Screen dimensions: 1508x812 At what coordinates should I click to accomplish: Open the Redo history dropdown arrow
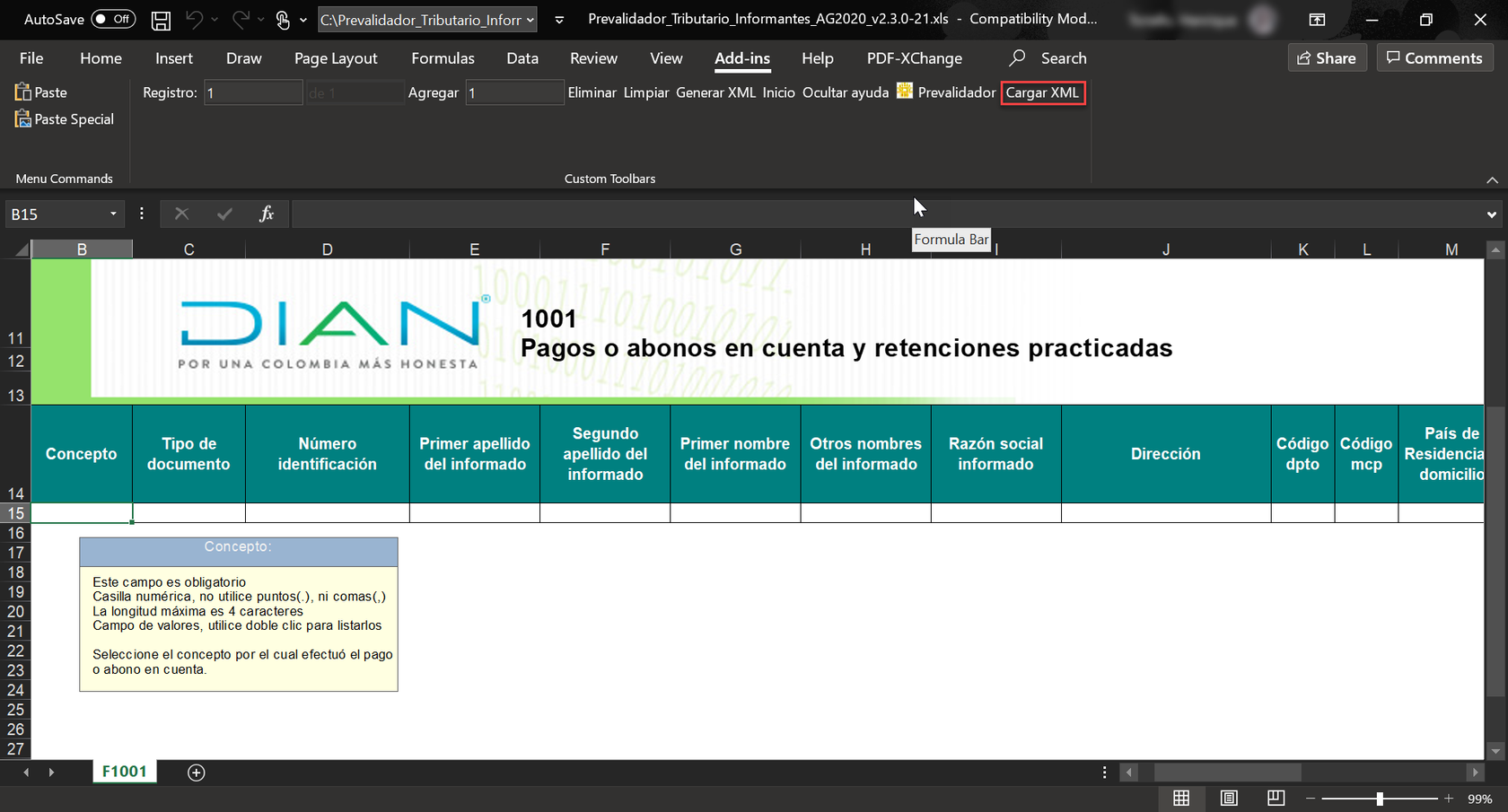(261, 20)
